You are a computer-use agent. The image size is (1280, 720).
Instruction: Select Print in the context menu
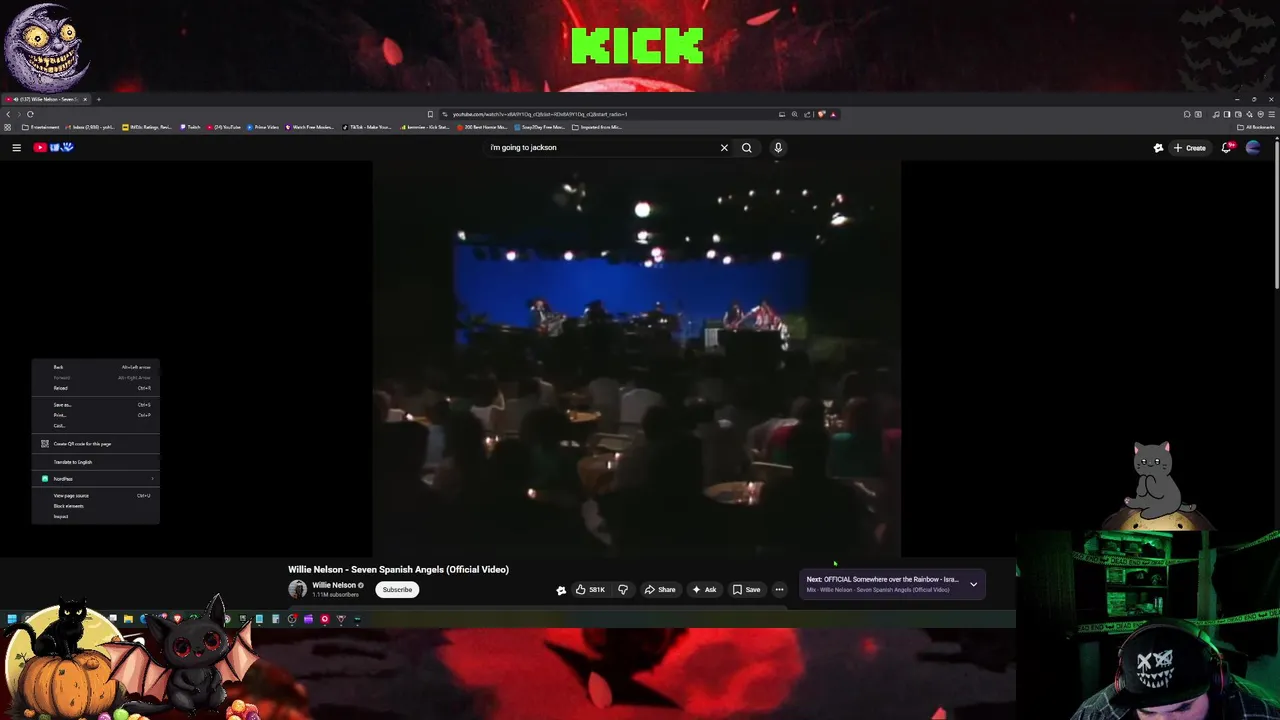95,415
